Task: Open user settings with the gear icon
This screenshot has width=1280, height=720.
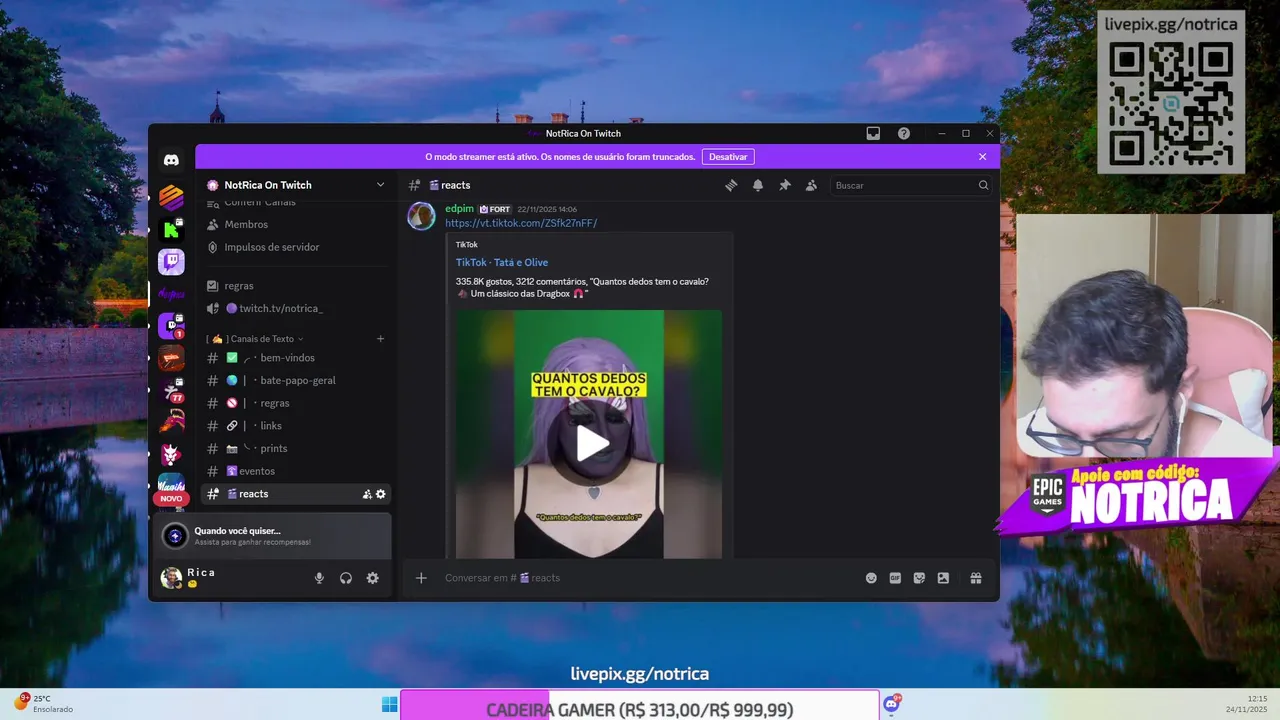Action: 372,578
